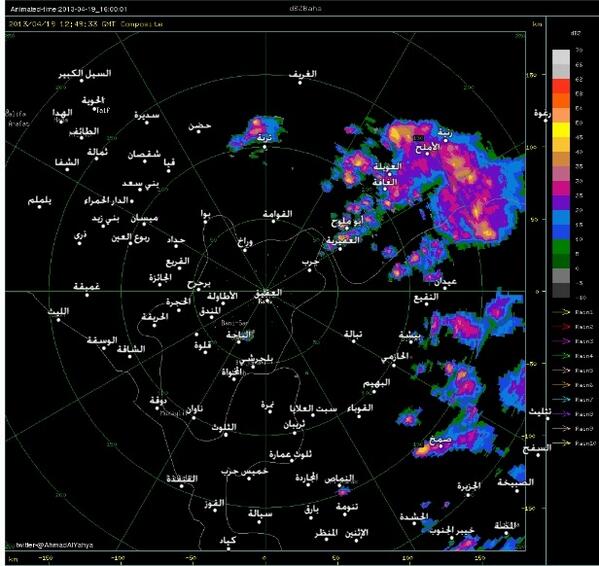
Task: Click the القنفذة location marker
Action: [x=182, y=486]
